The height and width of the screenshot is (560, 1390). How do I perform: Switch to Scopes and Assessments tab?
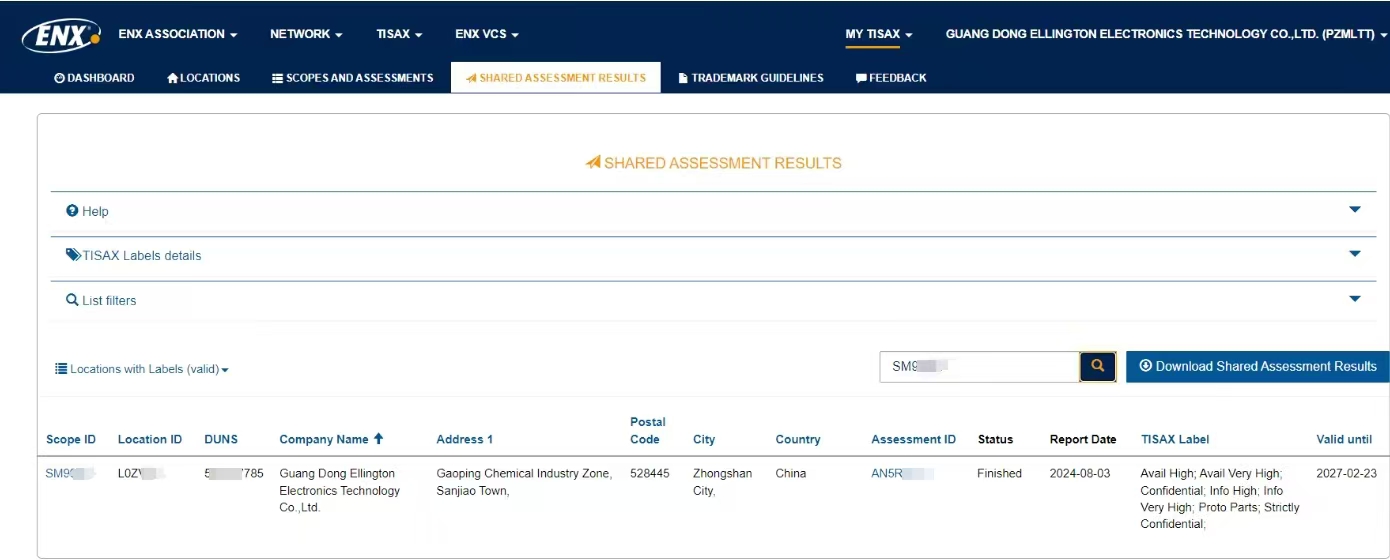click(x=353, y=78)
